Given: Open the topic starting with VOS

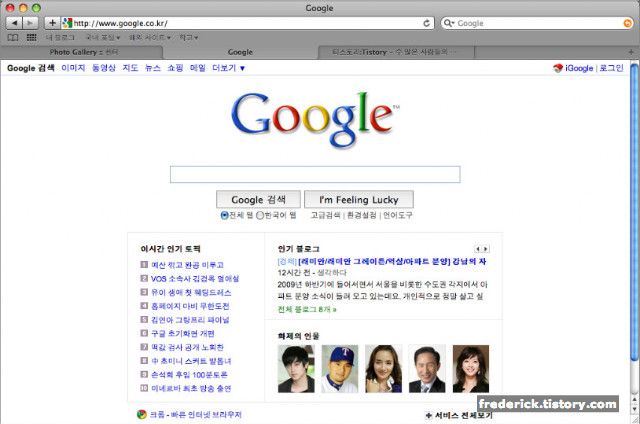Looking at the screenshot, I should coord(195,279).
